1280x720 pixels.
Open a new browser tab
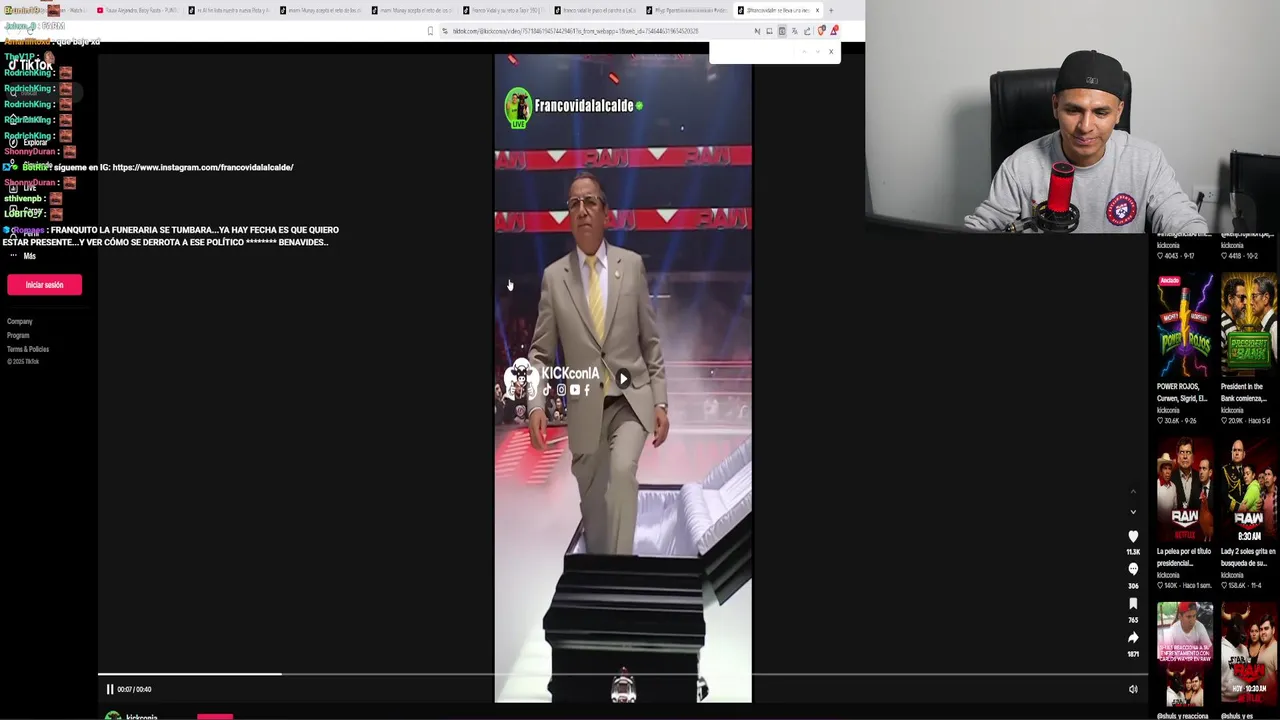click(x=830, y=10)
